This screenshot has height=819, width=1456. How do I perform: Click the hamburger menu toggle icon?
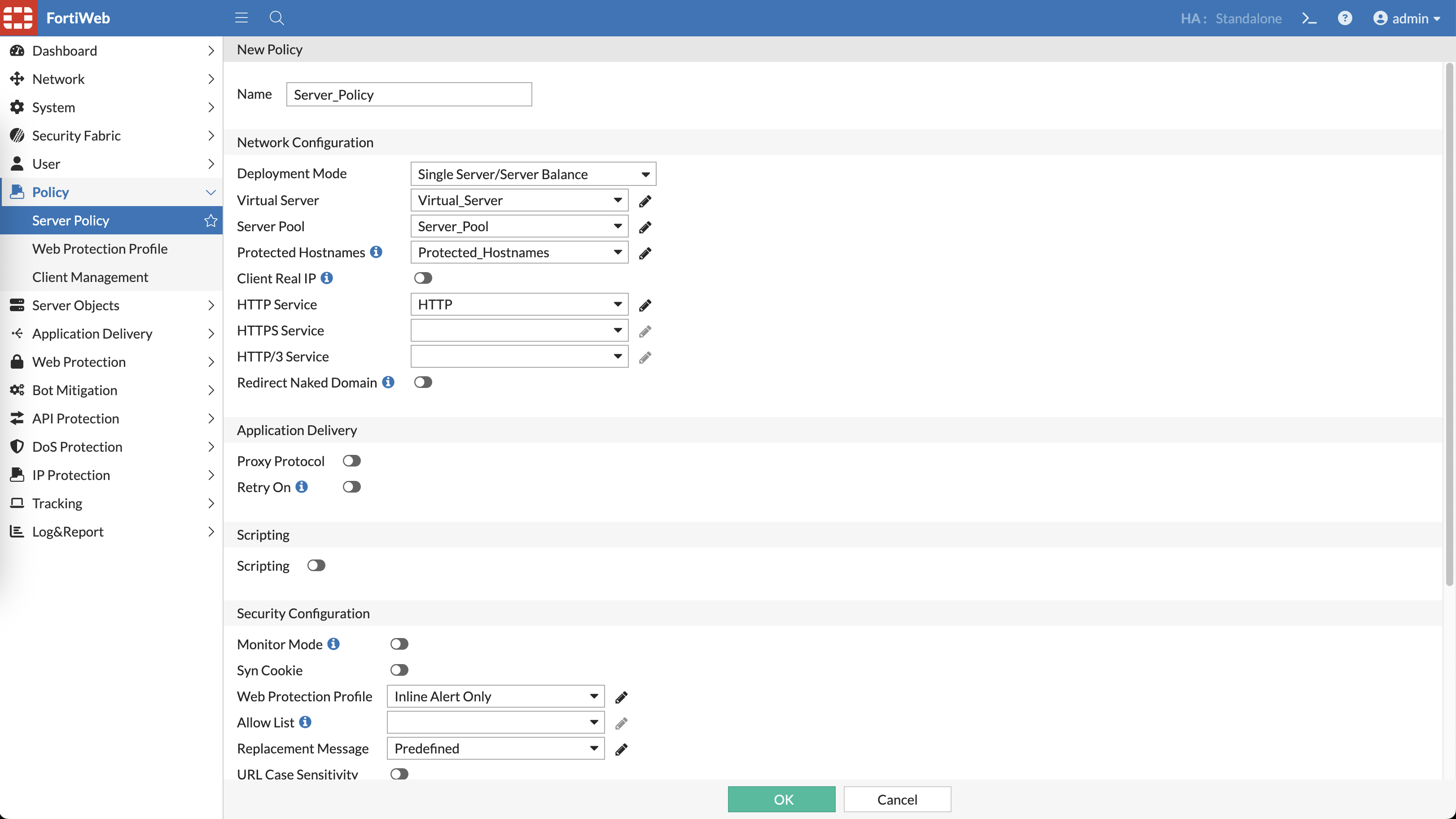click(241, 18)
